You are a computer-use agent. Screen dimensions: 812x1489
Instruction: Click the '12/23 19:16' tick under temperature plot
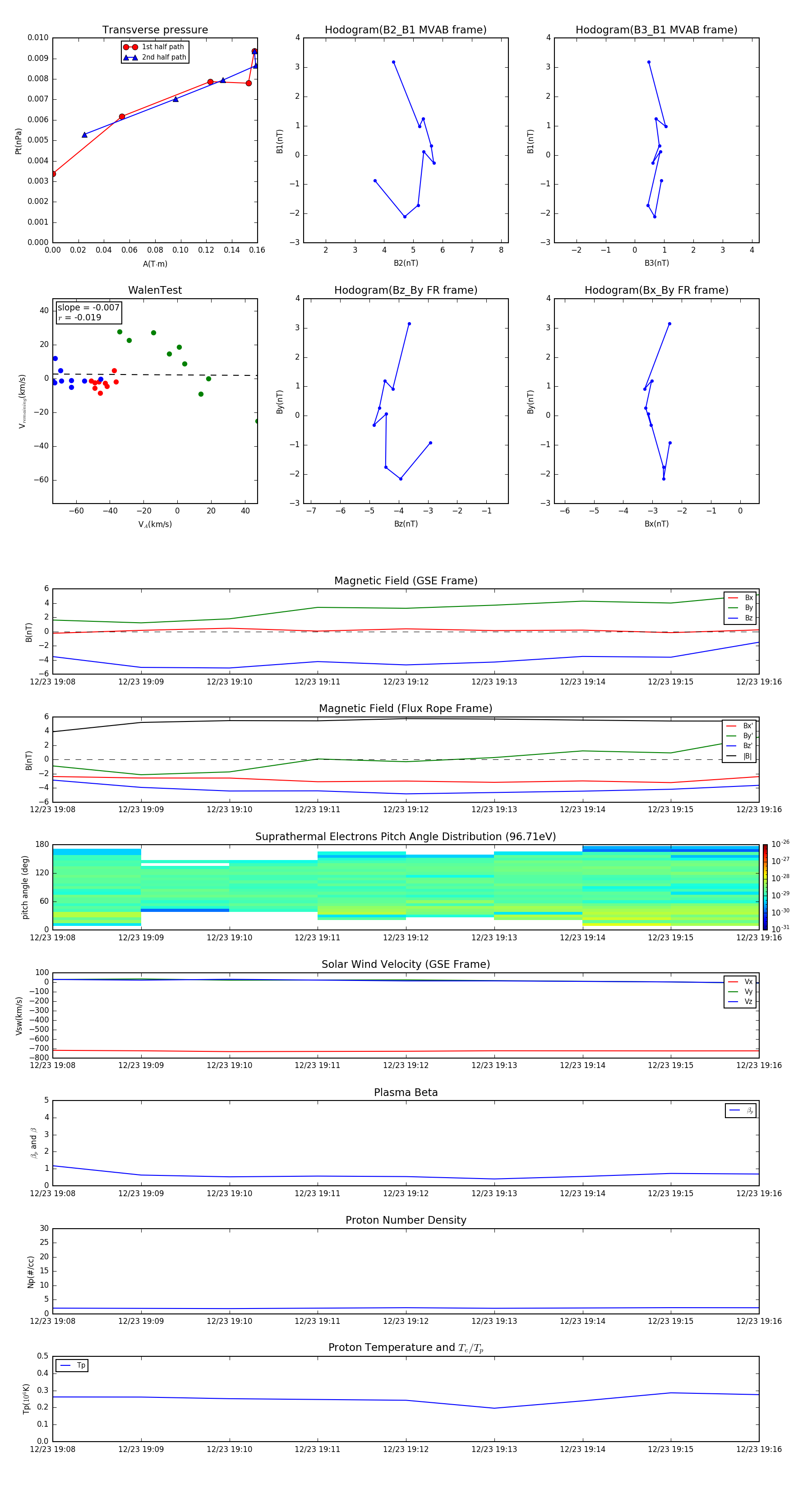click(759, 1449)
